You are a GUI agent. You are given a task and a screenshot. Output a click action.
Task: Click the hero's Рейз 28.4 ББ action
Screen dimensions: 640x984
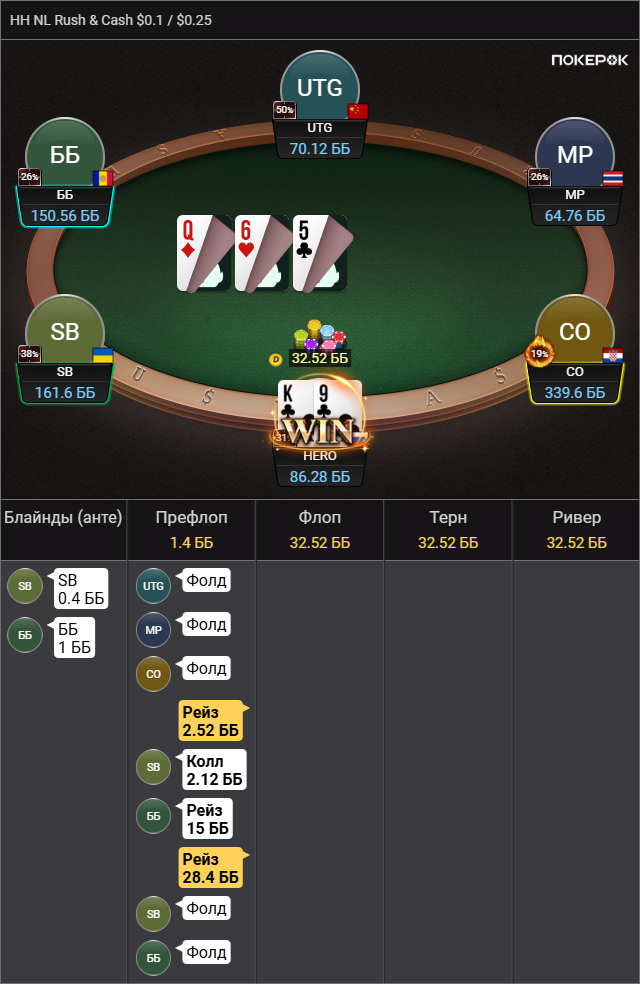(x=211, y=867)
